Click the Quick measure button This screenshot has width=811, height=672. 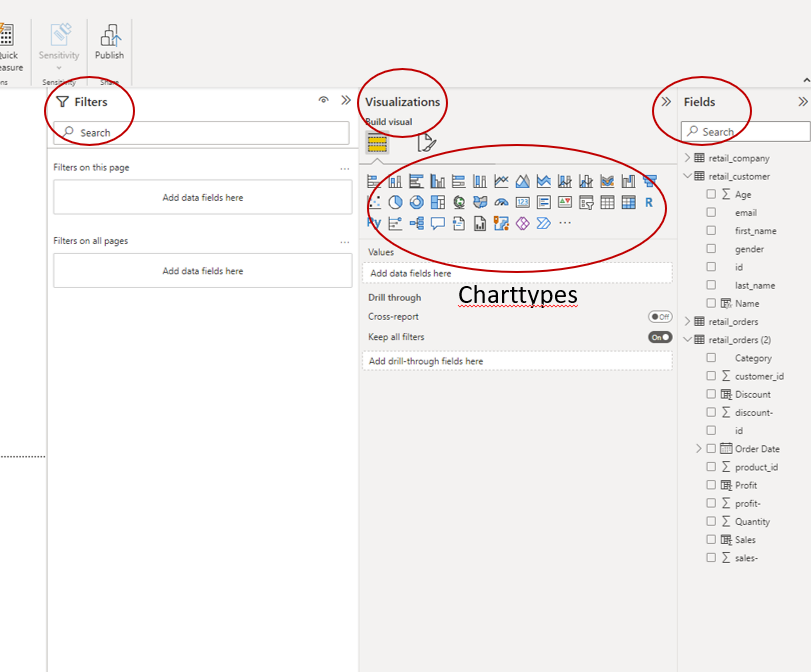(8, 48)
